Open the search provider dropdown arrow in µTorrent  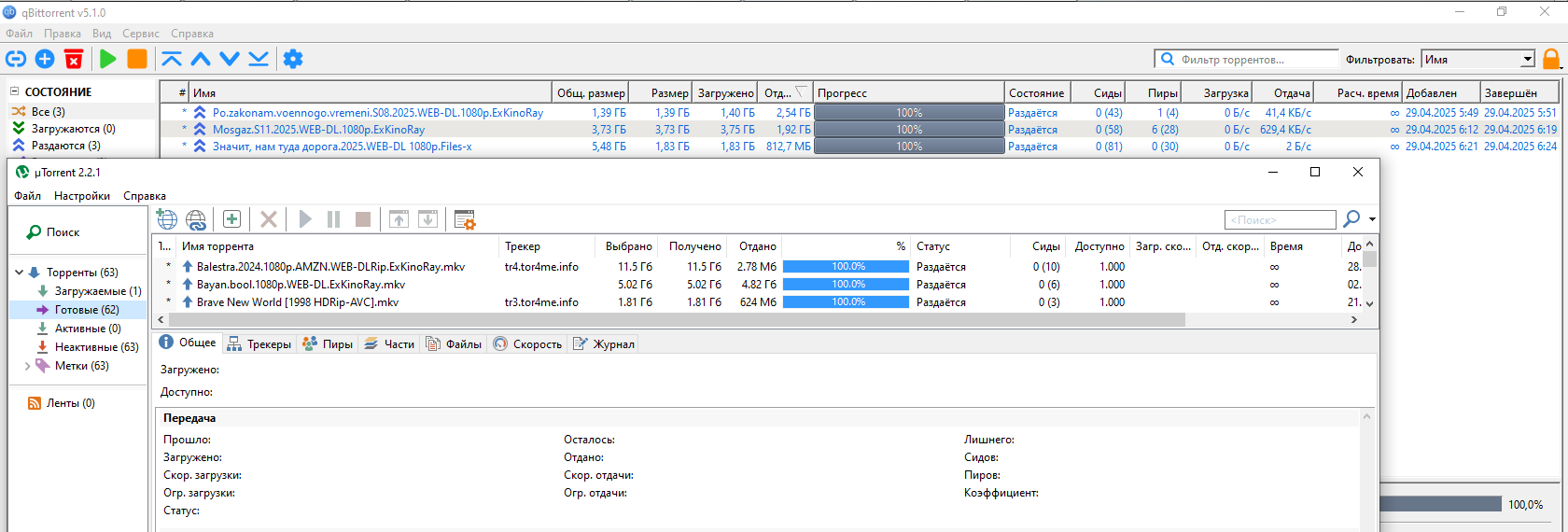pyautogui.click(x=1372, y=219)
